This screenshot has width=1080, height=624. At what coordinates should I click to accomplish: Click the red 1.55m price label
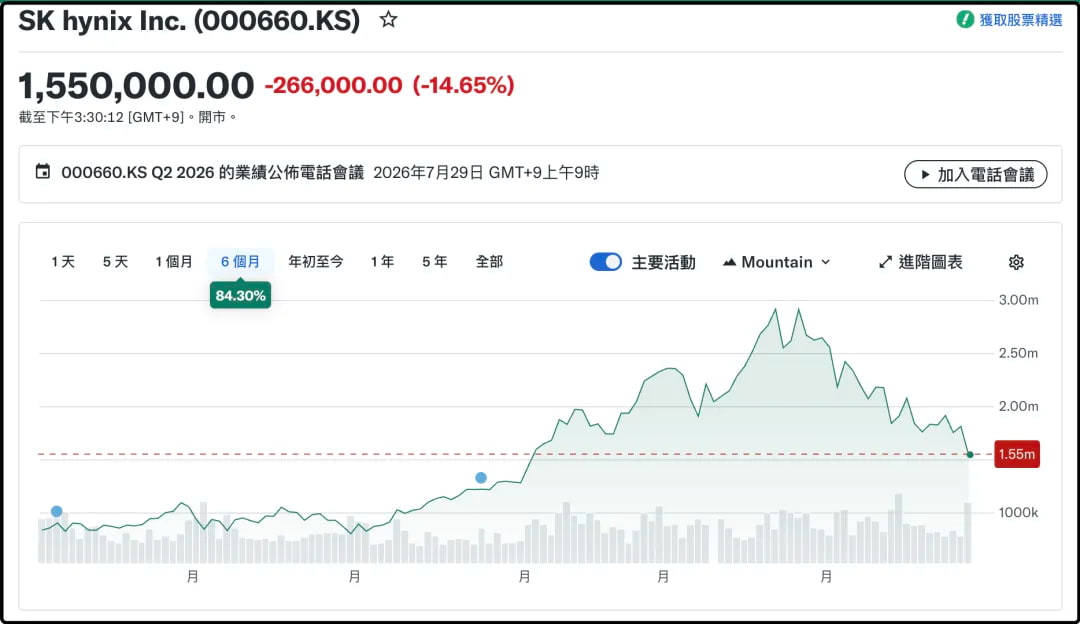[x=1017, y=454]
